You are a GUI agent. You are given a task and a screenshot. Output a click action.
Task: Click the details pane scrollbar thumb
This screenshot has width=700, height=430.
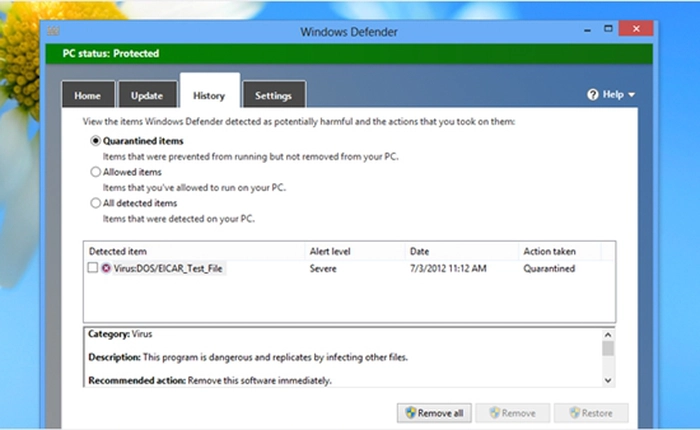[608, 348]
